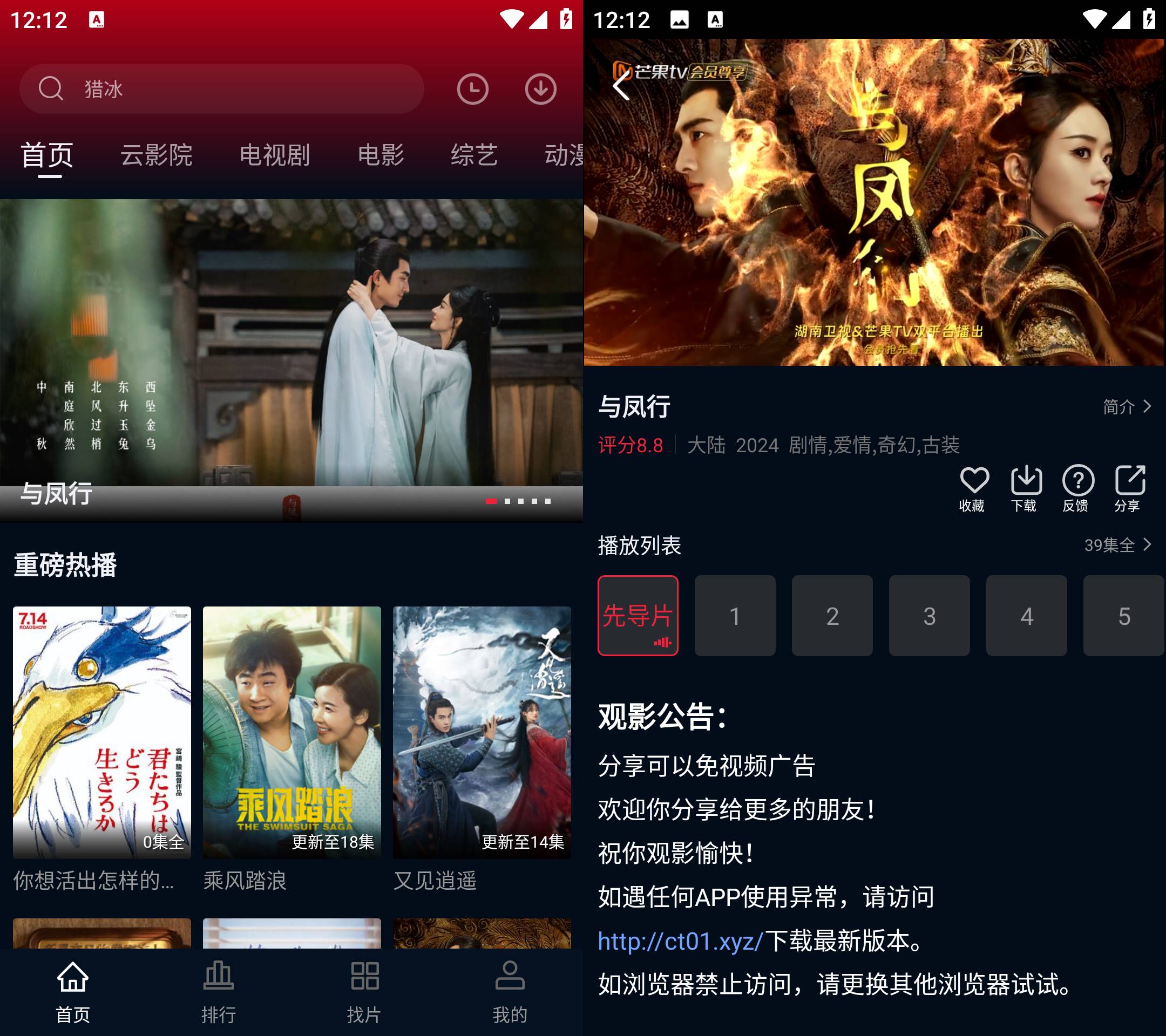Toggle 先导片 (preview) episode button
Viewport: 1166px width, 1036px height.
click(639, 617)
